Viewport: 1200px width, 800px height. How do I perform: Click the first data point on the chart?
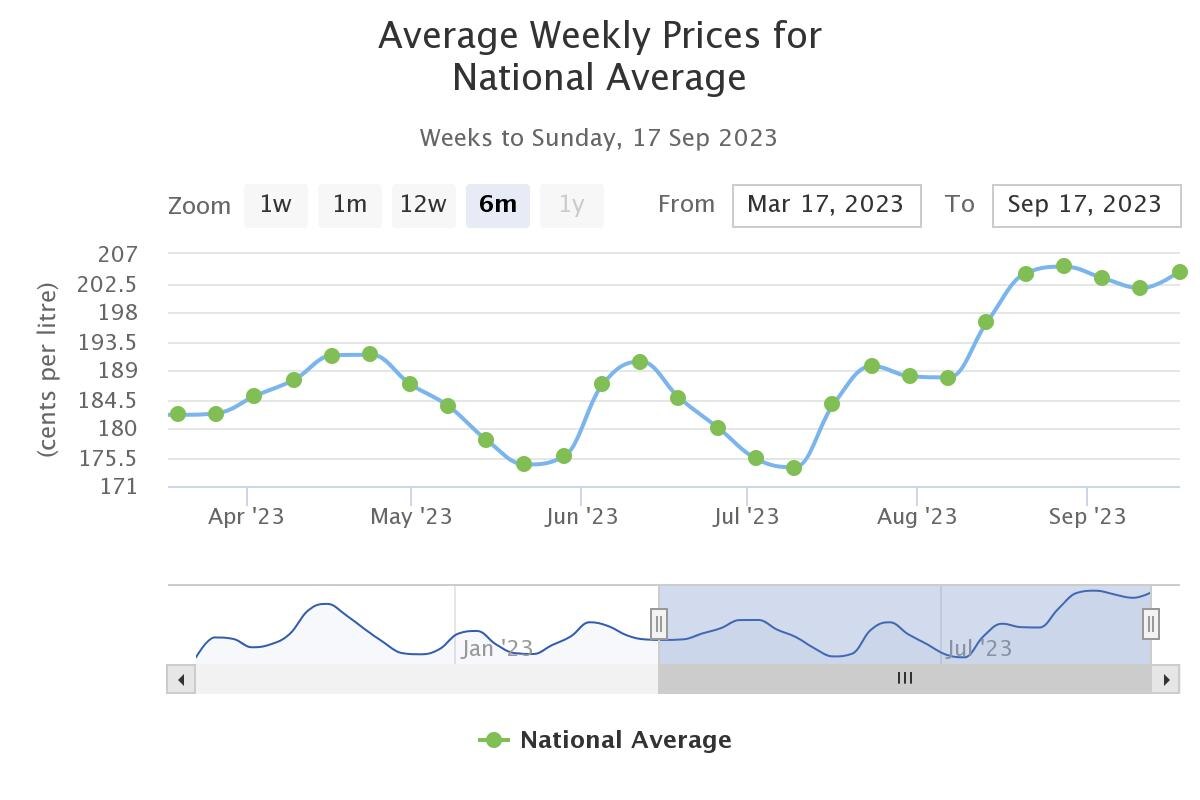[x=178, y=414]
